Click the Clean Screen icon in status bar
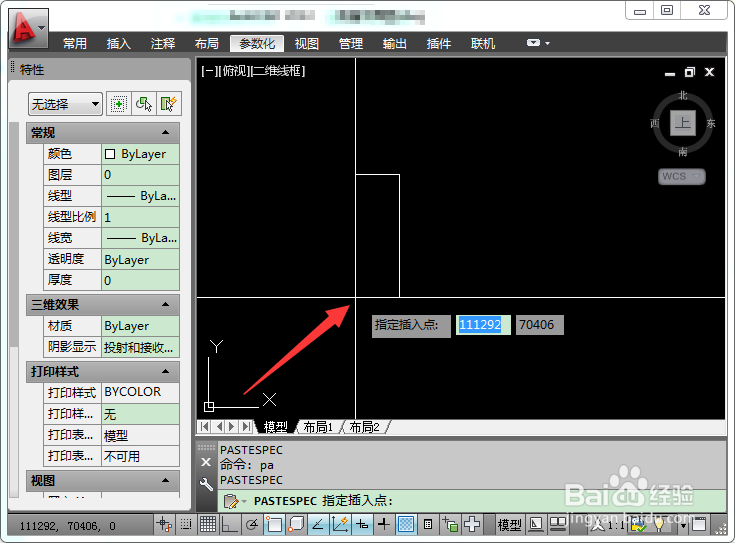 point(699,524)
